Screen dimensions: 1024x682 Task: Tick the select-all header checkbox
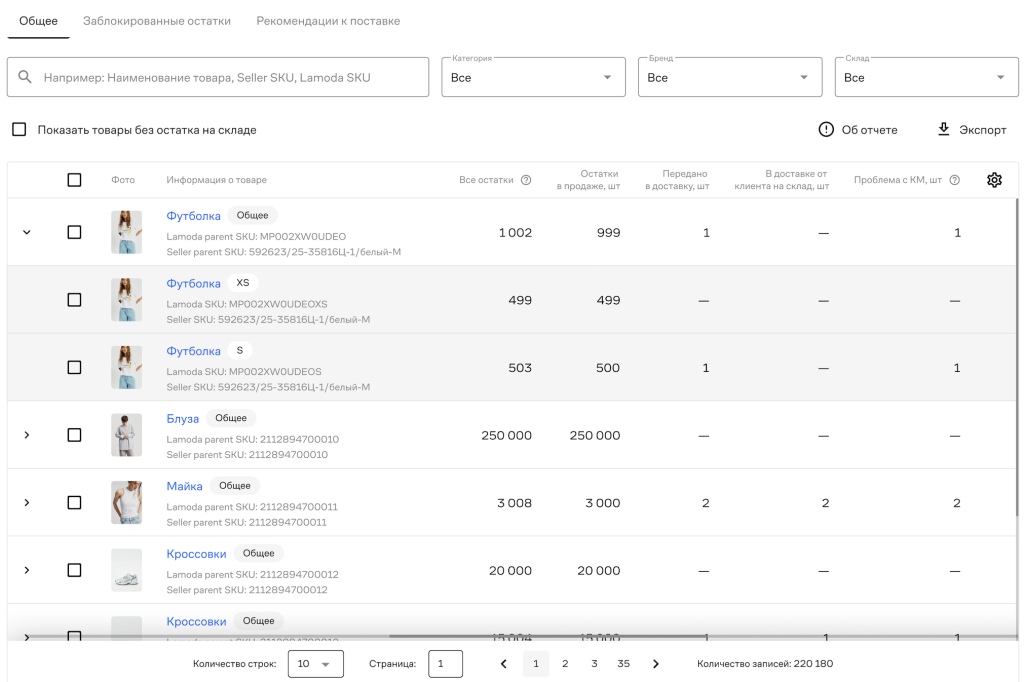click(74, 180)
